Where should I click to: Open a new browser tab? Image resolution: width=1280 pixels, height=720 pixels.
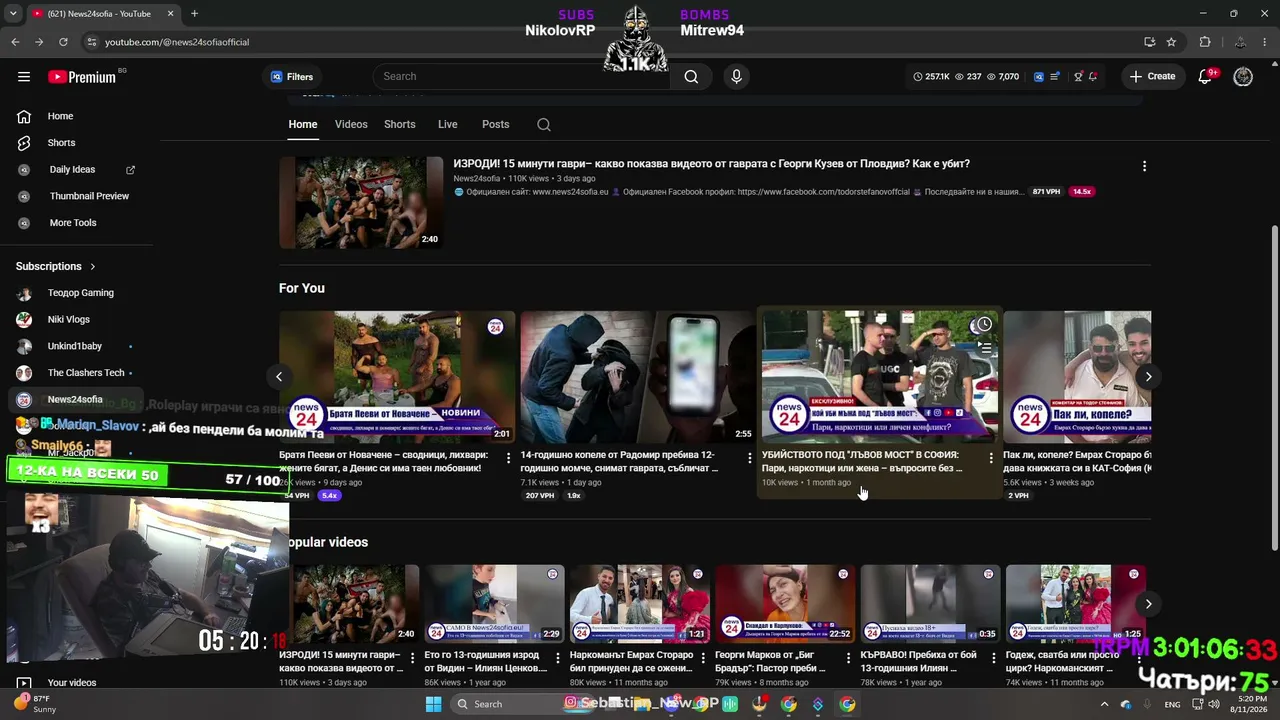(194, 14)
